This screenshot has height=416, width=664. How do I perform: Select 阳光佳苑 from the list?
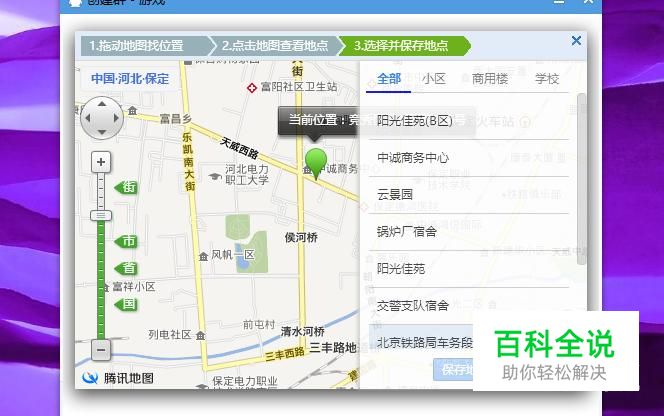click(468, 269)
